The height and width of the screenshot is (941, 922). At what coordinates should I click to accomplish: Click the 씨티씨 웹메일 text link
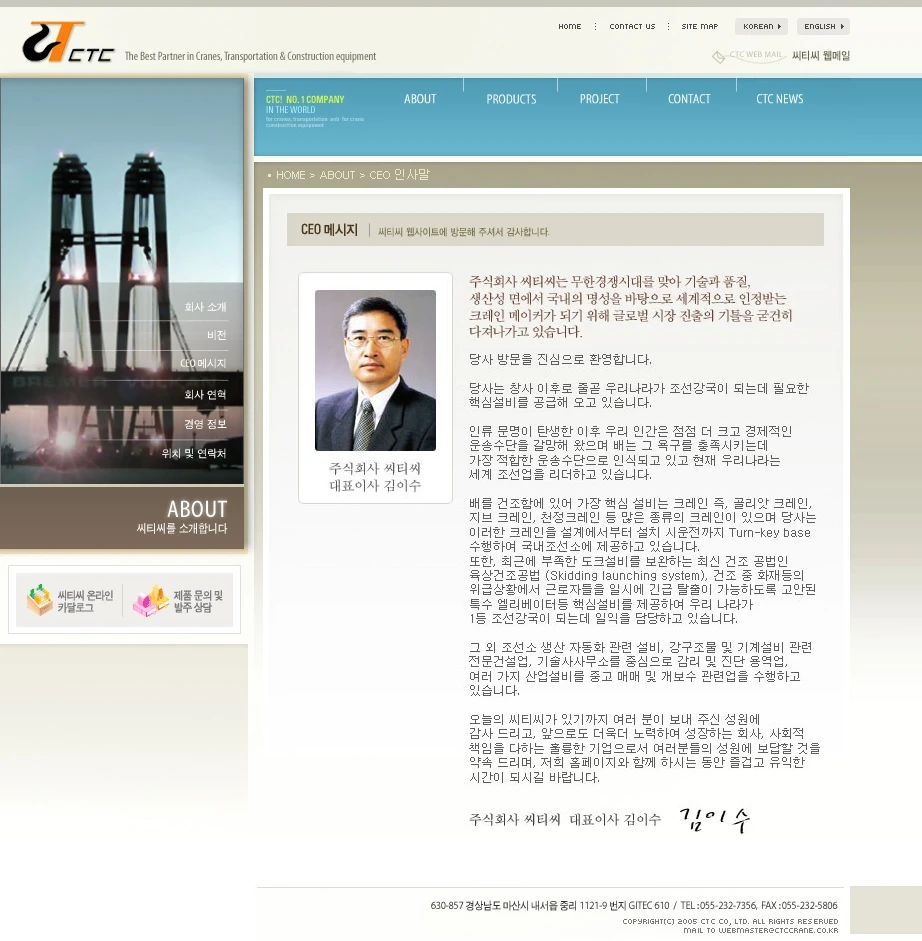(821, 56)
